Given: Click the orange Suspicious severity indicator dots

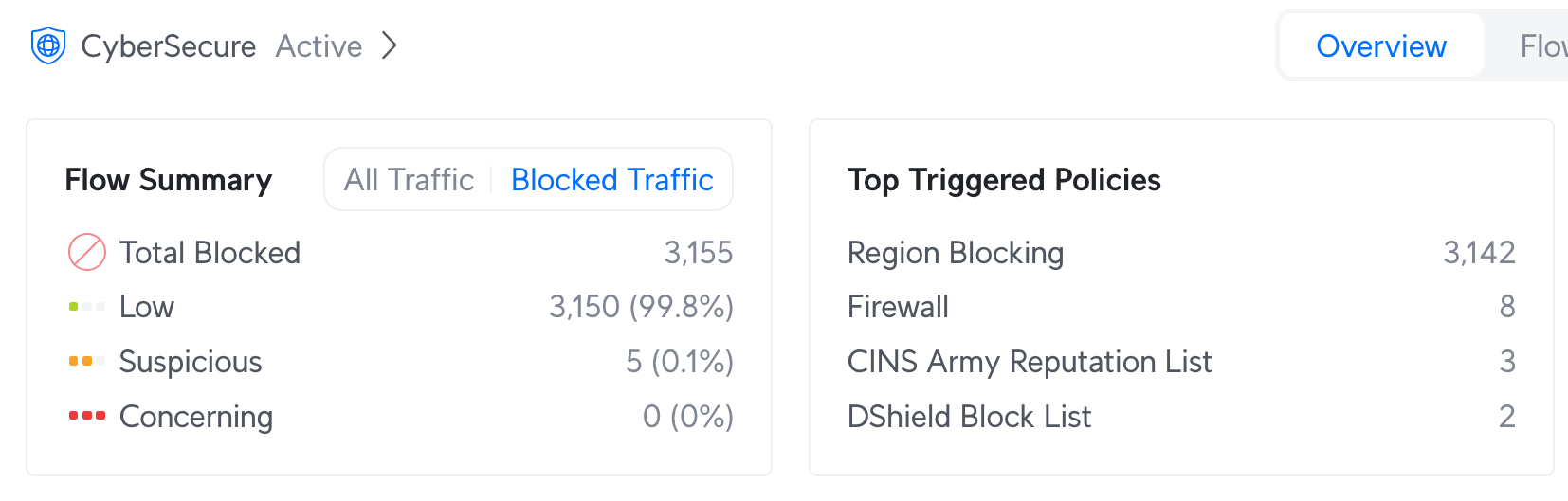Looking at the screenshot, I should [87, 361].
